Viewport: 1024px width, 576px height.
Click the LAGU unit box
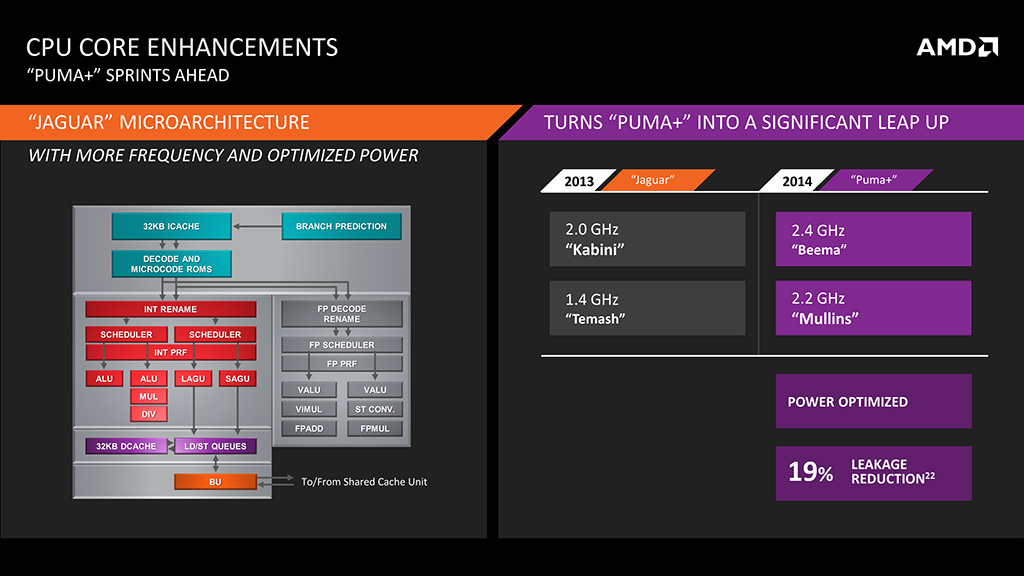193,378
